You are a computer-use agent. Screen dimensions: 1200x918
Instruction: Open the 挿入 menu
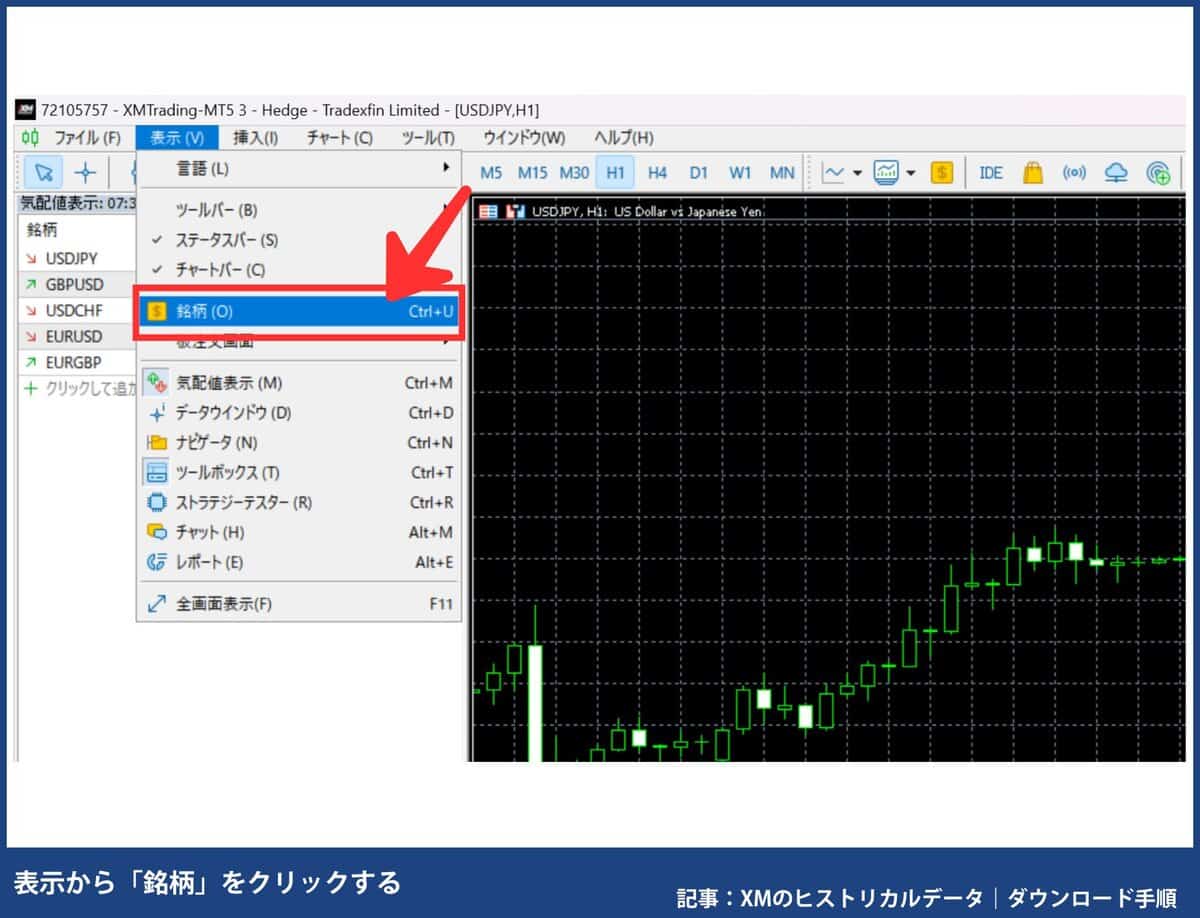(255, 138)
